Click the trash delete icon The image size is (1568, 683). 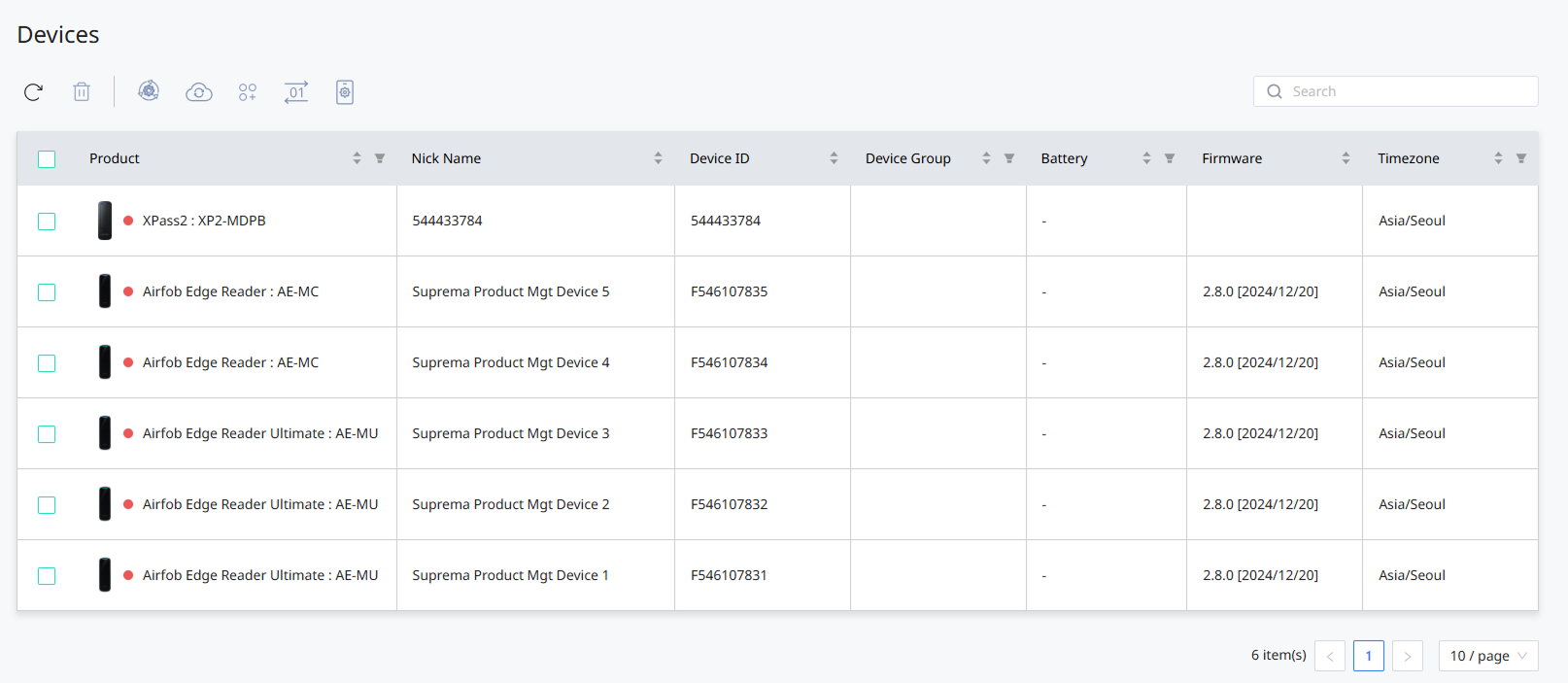click(82, 92)
